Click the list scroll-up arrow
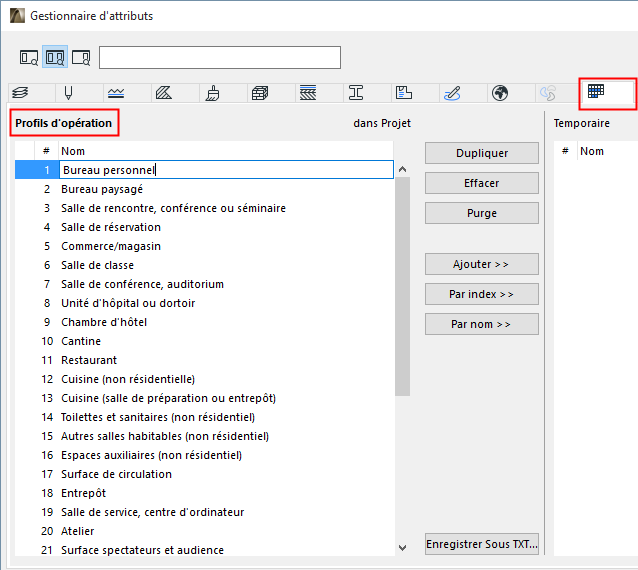638x570 pixels. (402, 169)
